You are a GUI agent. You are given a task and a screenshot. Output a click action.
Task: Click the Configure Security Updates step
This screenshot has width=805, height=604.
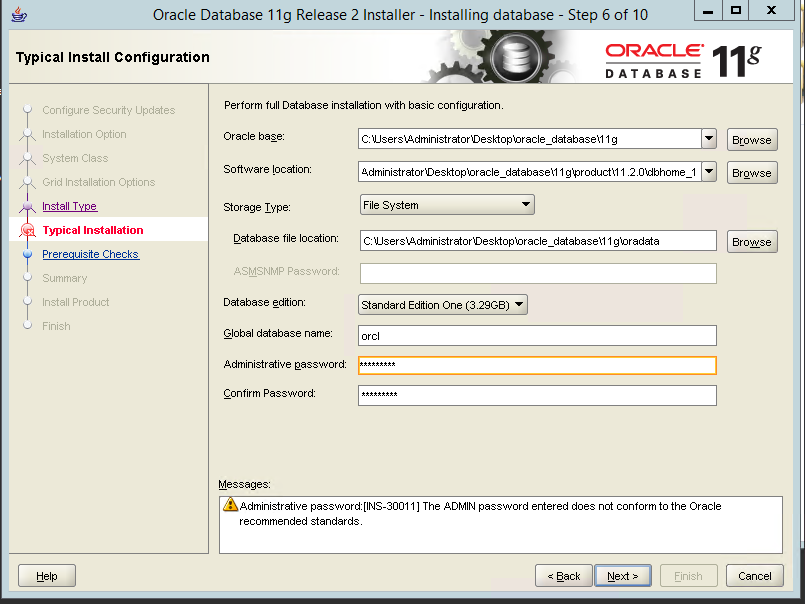tap(108, 110)
